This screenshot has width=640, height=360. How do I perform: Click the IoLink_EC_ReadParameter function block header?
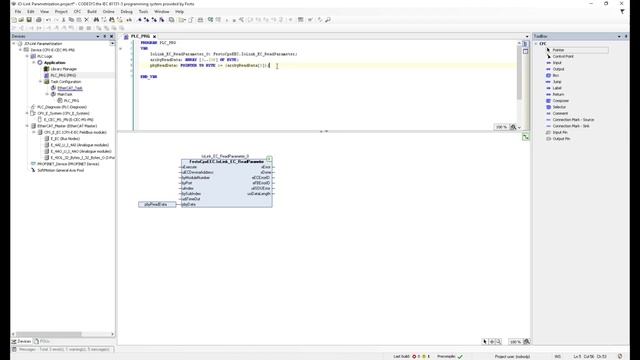pos(227,162)
